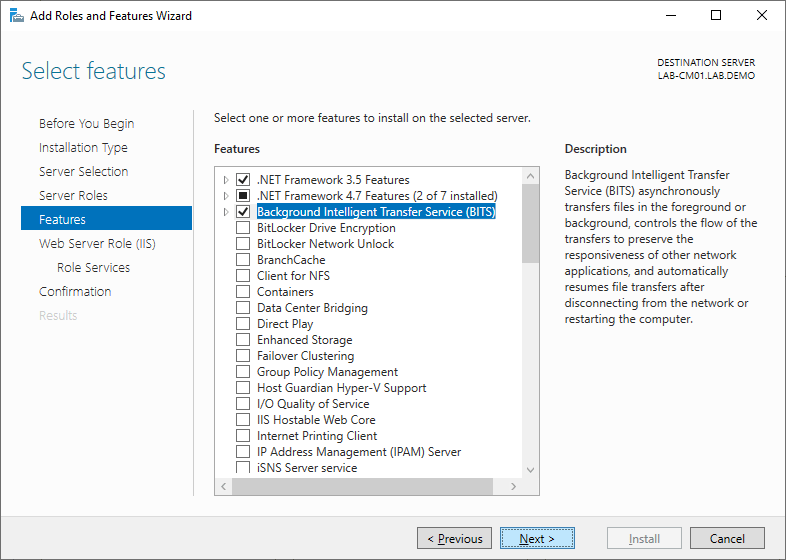Screen dimensions: 786x560
Task: Expand Background Intelligent Transfer Service node
Action: (x=226, y=212)
